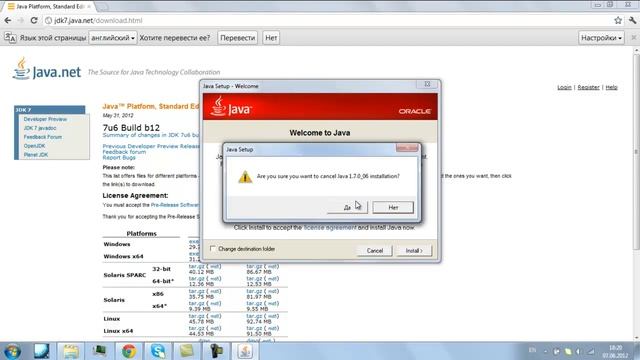The height and width of the screenshot is (360, 640).
Task: Open the Pre-Release Software license link
Action: [x=175, y=205]
